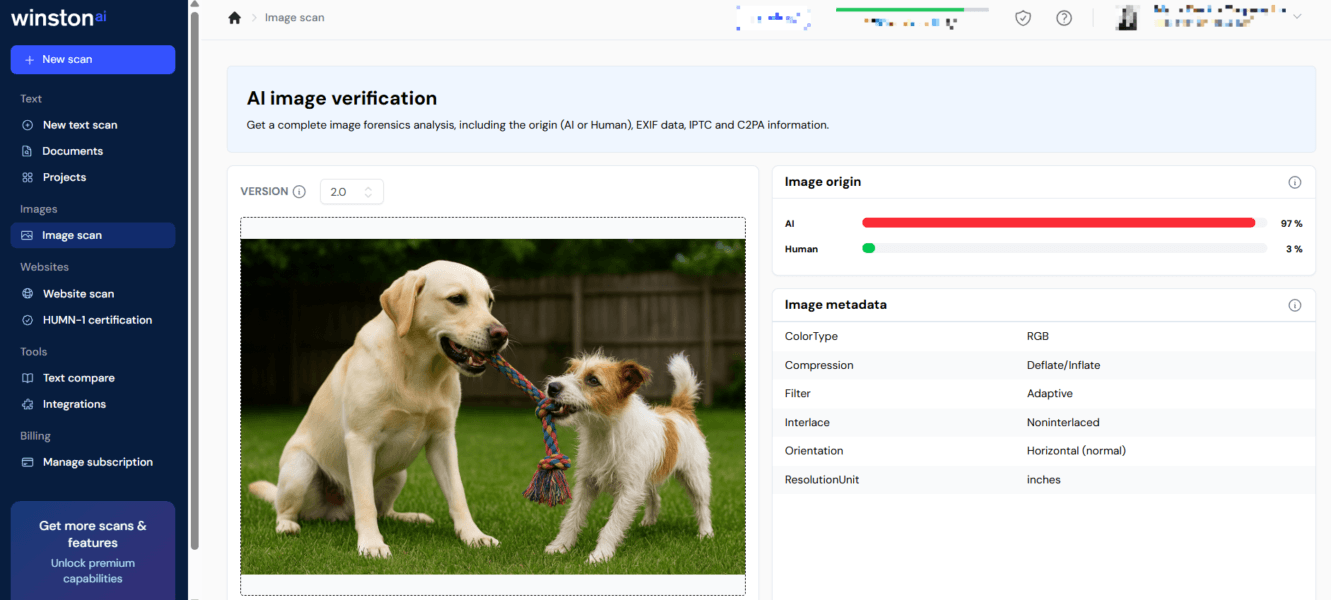Click the Projects grid icon
Screen dimensions: 1331x600
(28, 177)
